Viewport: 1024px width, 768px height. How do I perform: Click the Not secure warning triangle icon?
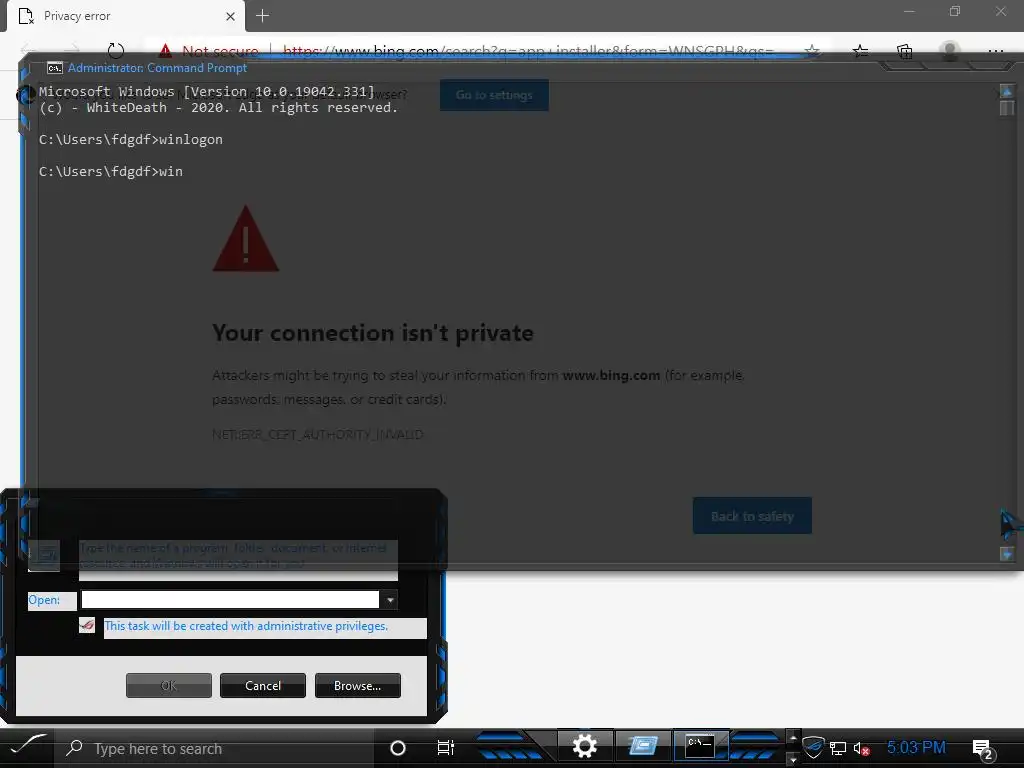(165, 51)
